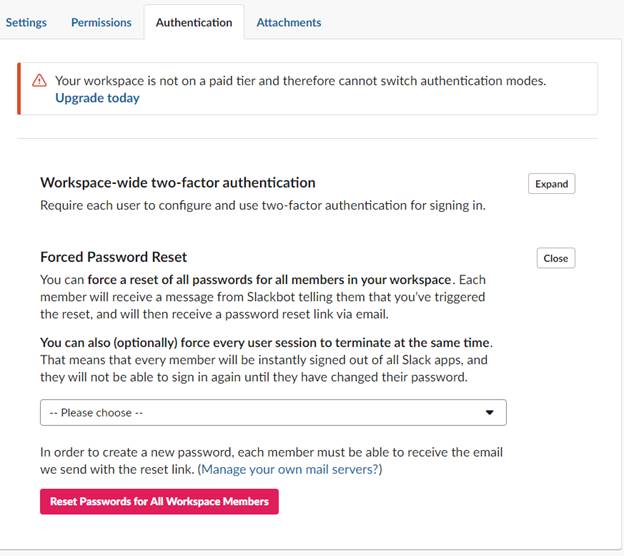Click the two-factor requirement description text

pos(263,205)
